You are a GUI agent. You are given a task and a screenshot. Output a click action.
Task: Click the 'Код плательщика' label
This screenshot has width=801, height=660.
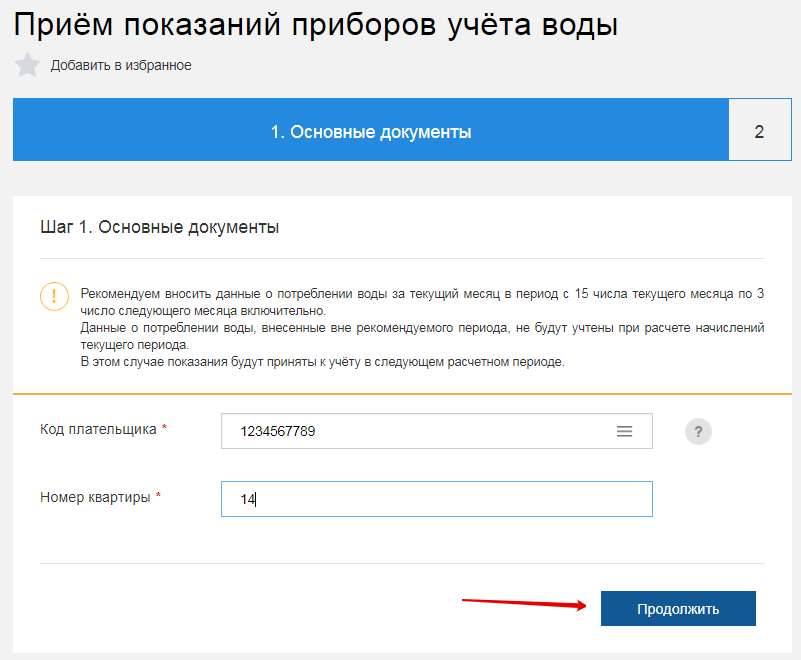[98, 429]
